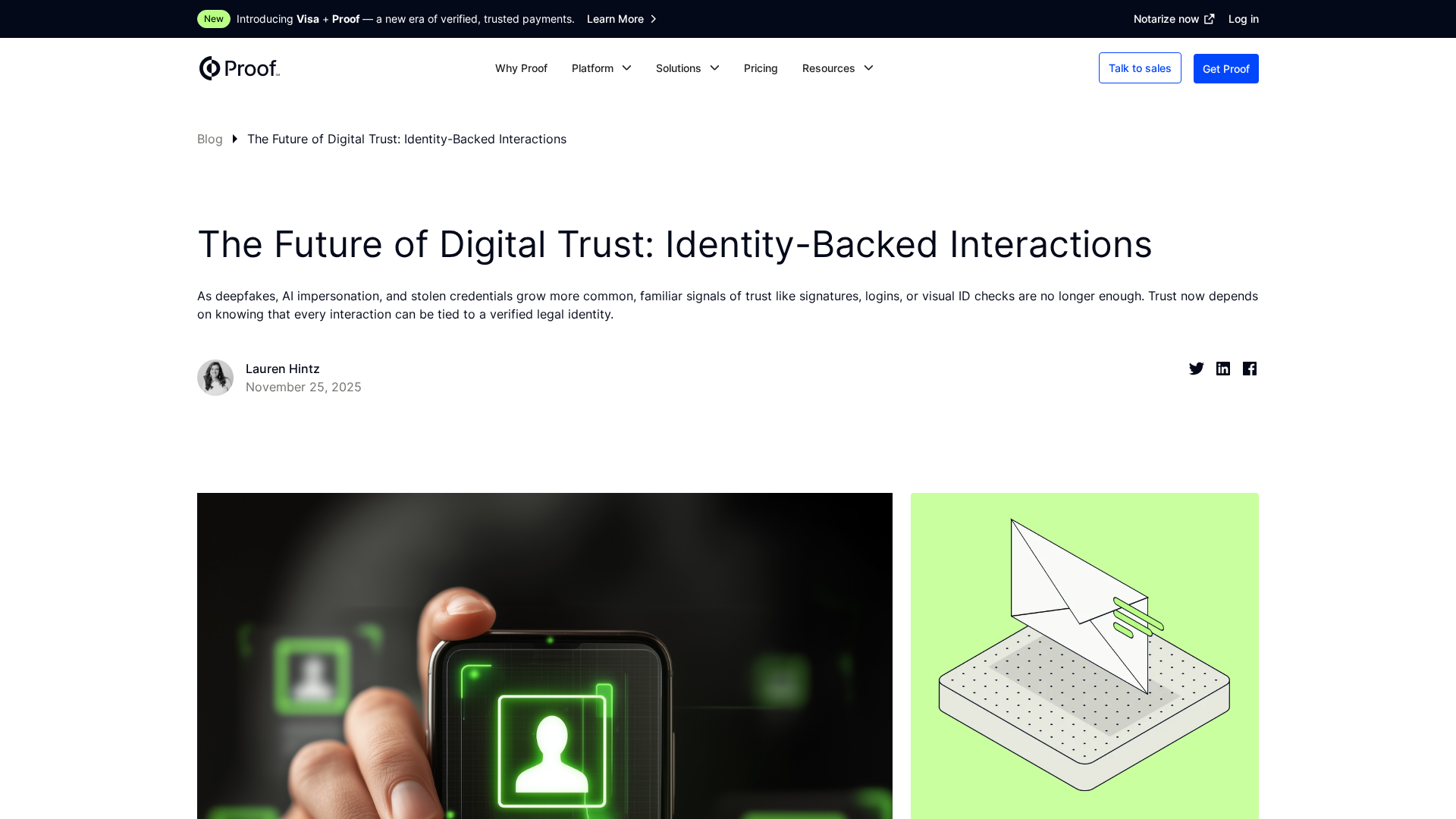The image size is (1456, 819).
Task: Go to the Pricing page
Action: tap(761, 68)
